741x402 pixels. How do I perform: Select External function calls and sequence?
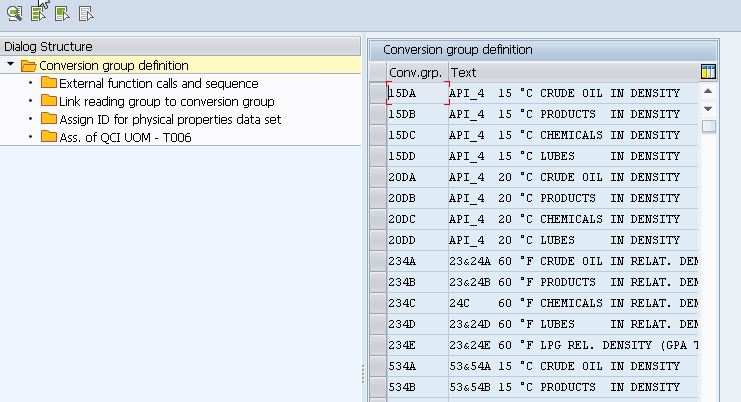[x=159, y=84]
